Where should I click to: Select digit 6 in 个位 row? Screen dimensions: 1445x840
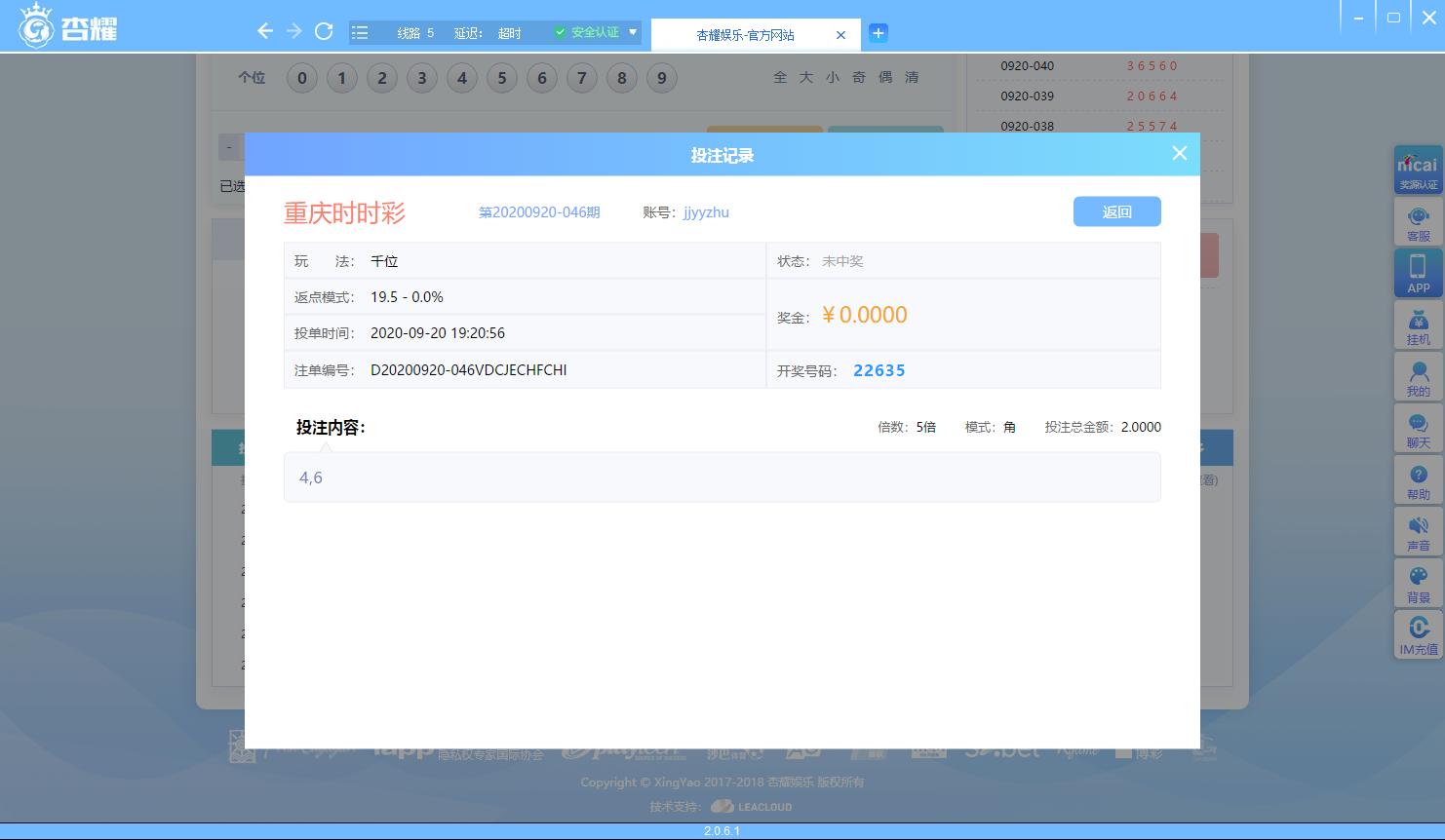click(x=542, y=78)
